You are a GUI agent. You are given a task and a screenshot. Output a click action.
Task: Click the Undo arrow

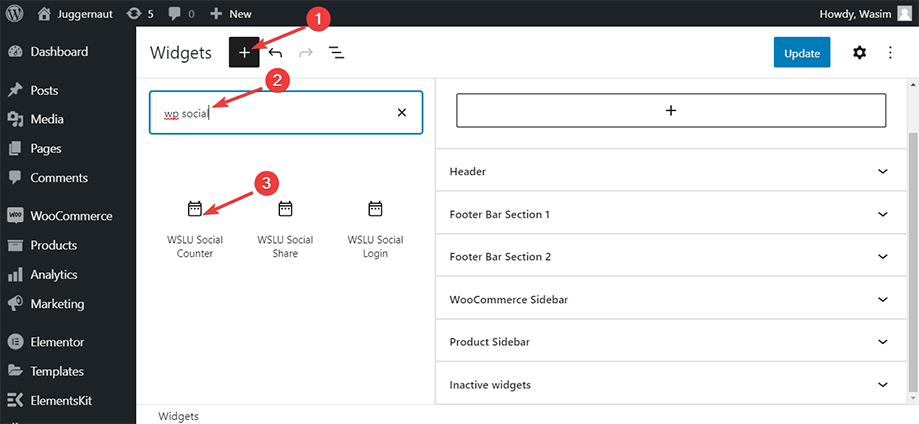(x=275, y=53)
